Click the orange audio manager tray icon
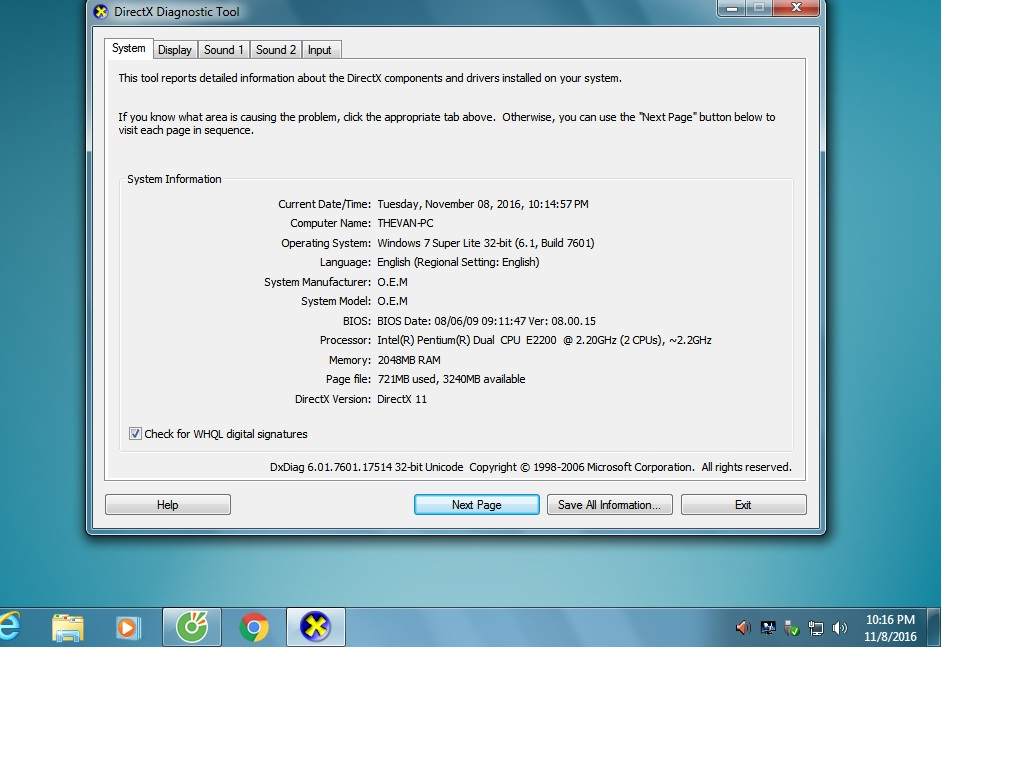Image resolution: width=1024 pixels, height=768 pixels. click(743, 628)
